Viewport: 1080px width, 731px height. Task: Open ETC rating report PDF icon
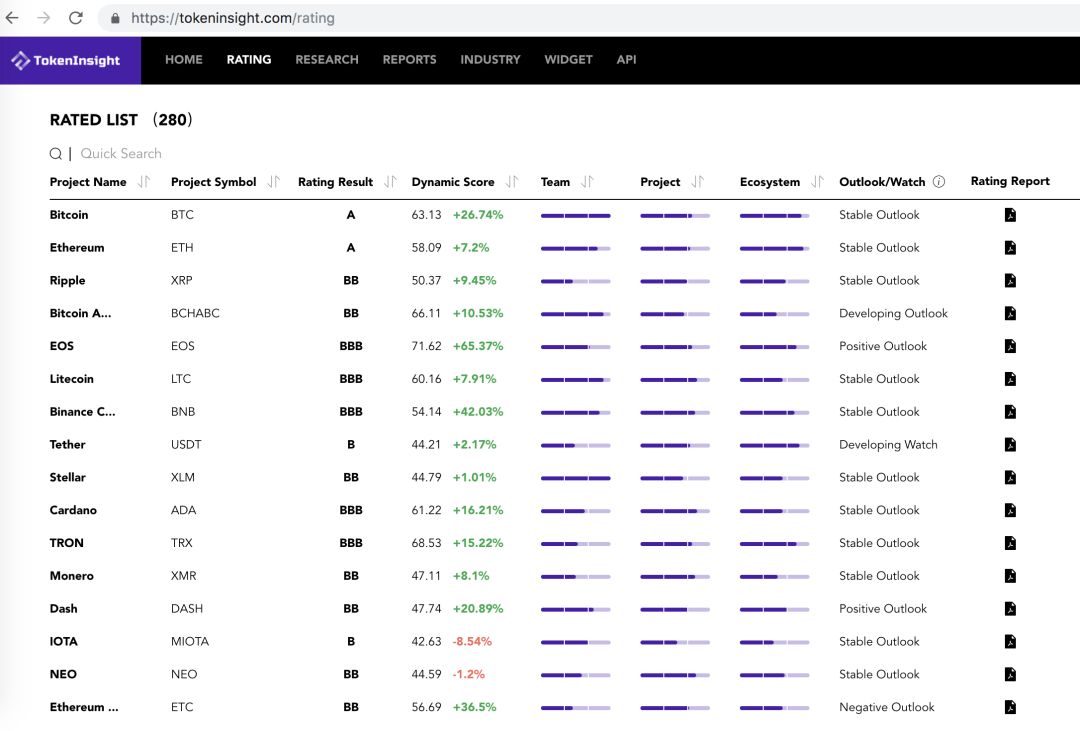[x=1010, y=707]
